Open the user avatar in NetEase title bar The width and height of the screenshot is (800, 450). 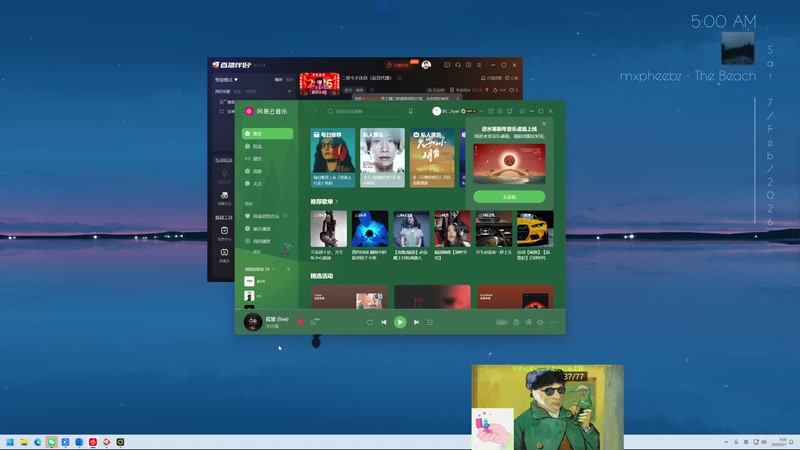coord(436,111)
